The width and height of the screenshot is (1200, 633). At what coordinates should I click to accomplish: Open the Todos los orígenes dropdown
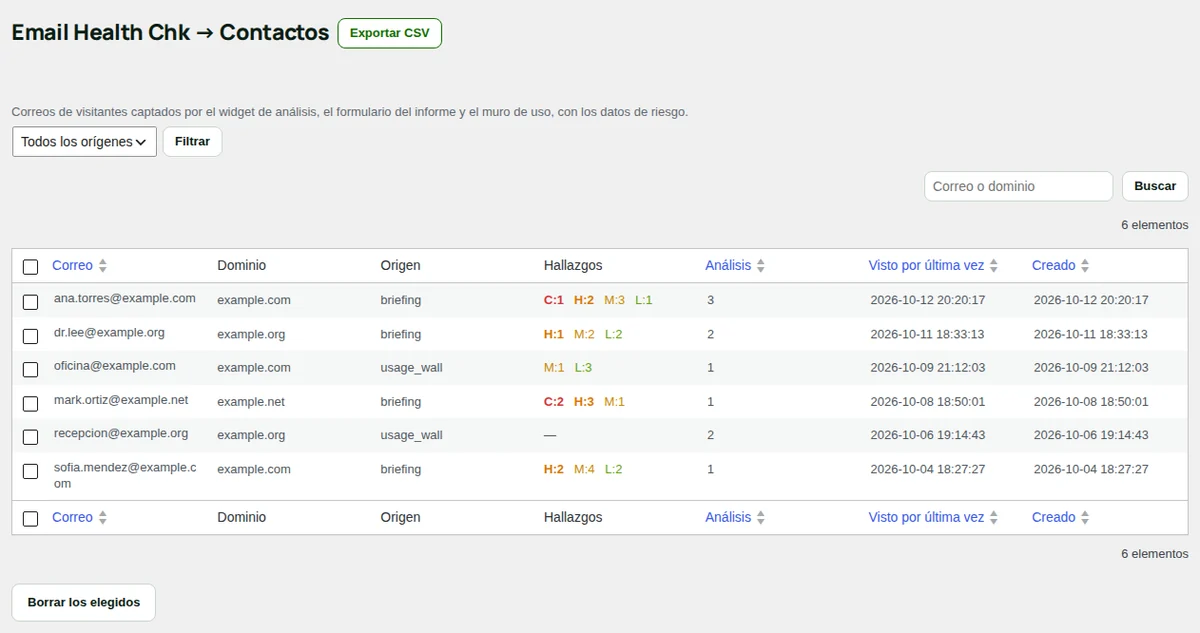[84, 142]
